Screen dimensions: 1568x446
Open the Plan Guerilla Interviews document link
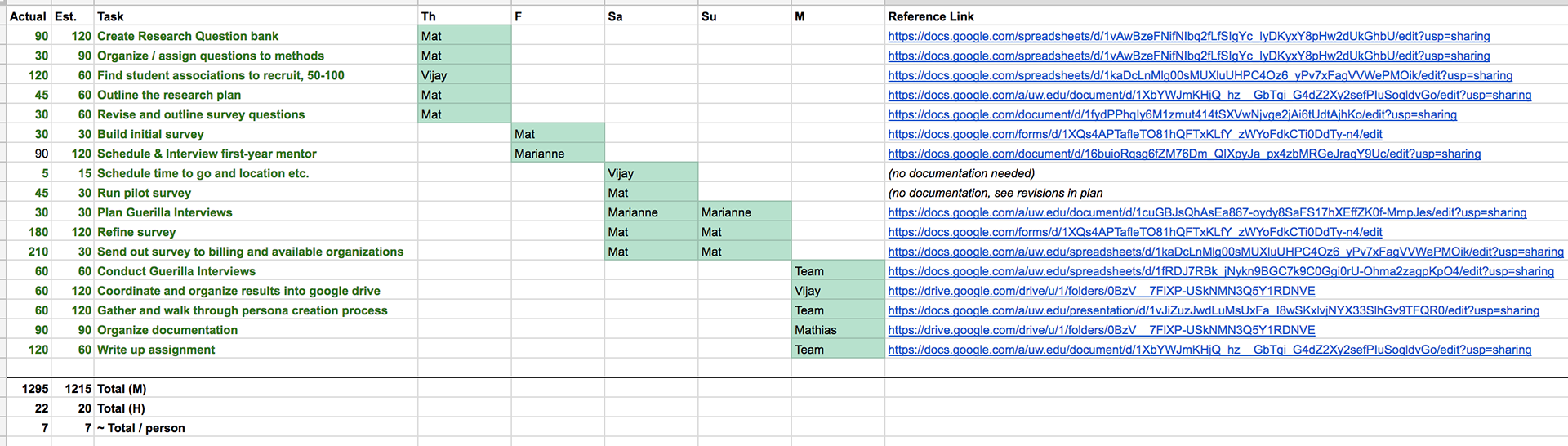1206,212
